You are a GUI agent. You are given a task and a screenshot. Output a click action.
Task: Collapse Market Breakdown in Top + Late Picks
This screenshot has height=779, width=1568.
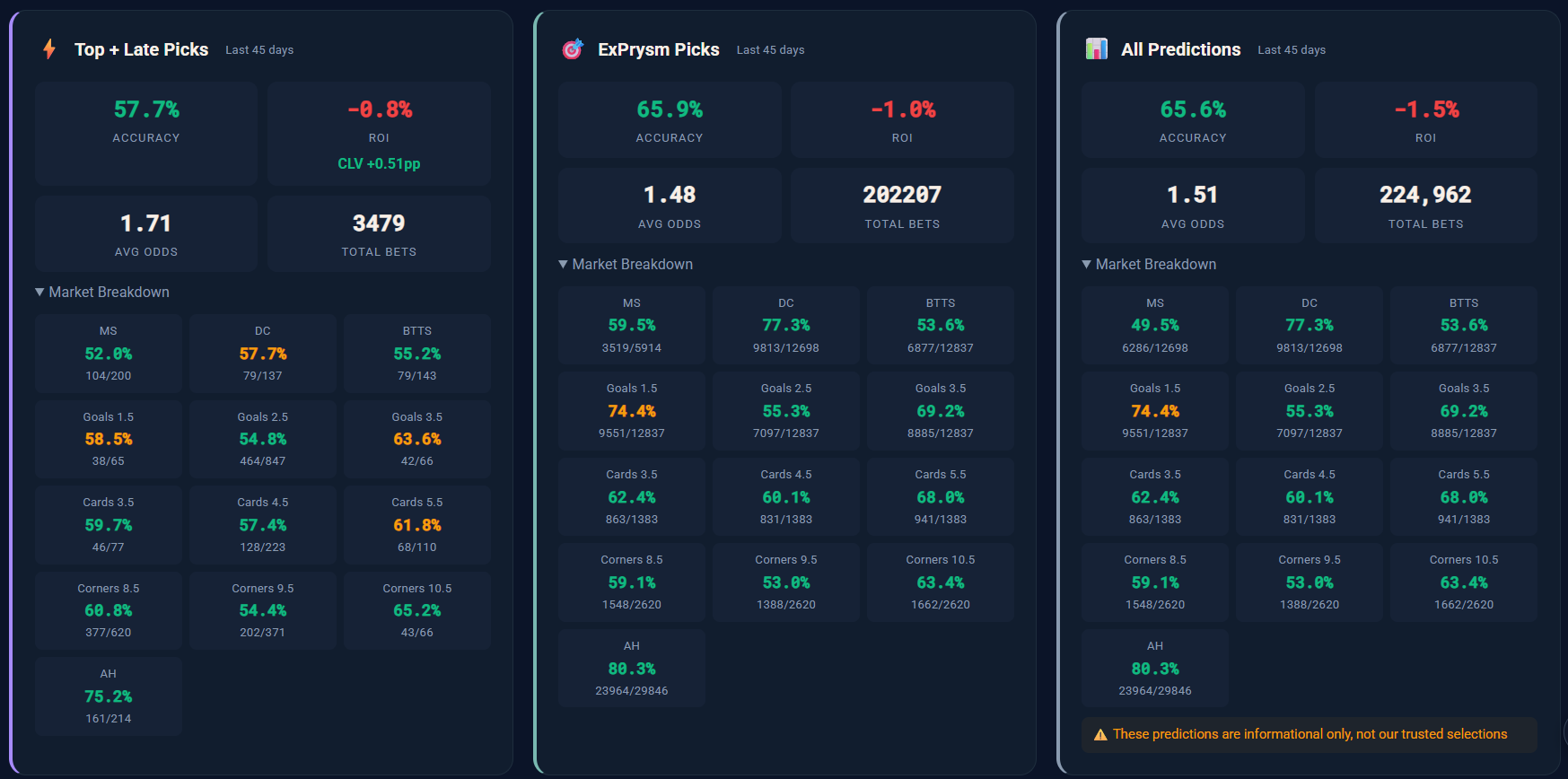pos(101,293)
